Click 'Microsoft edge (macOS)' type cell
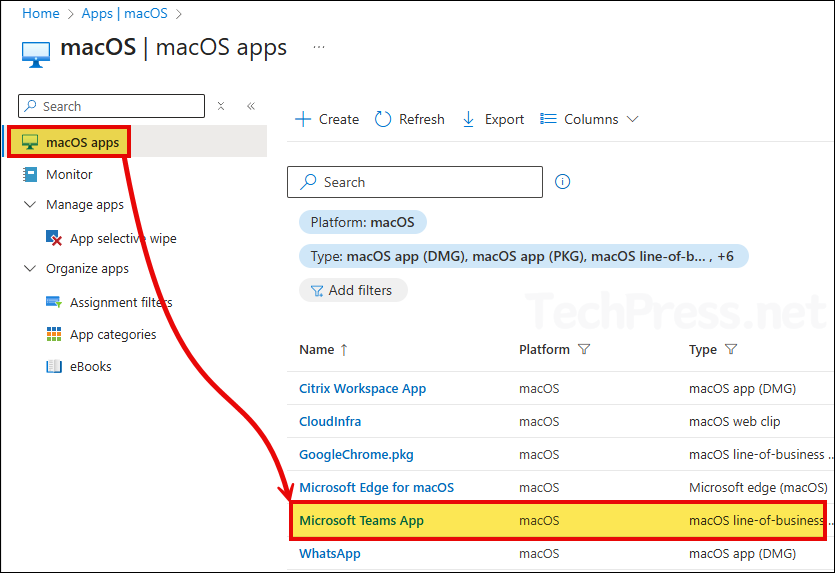 [x=758, y=487]
